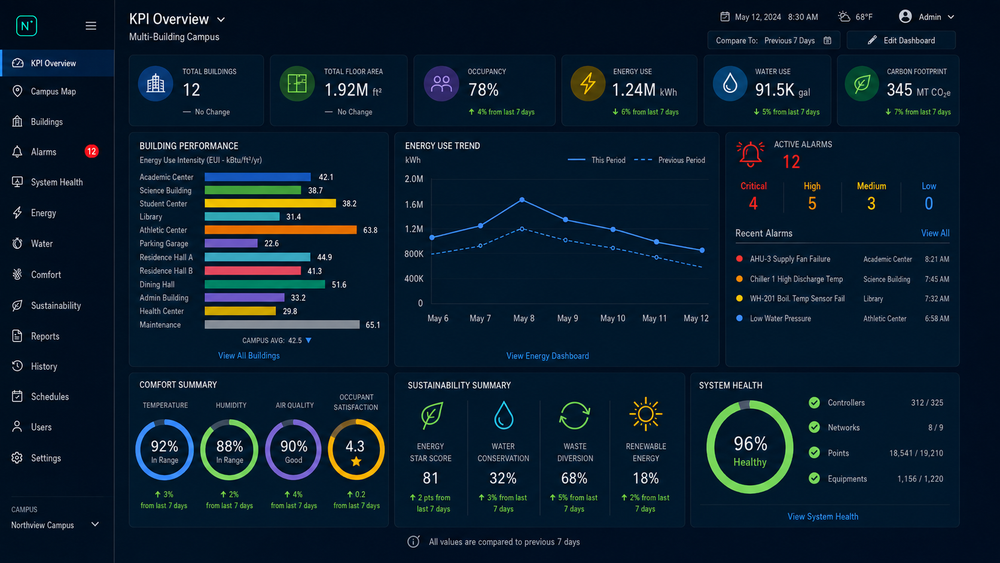This screenshot has width=1000, height=563.
Task: Click the Energy Star Score leaf icon
Action: coord(432,415)
